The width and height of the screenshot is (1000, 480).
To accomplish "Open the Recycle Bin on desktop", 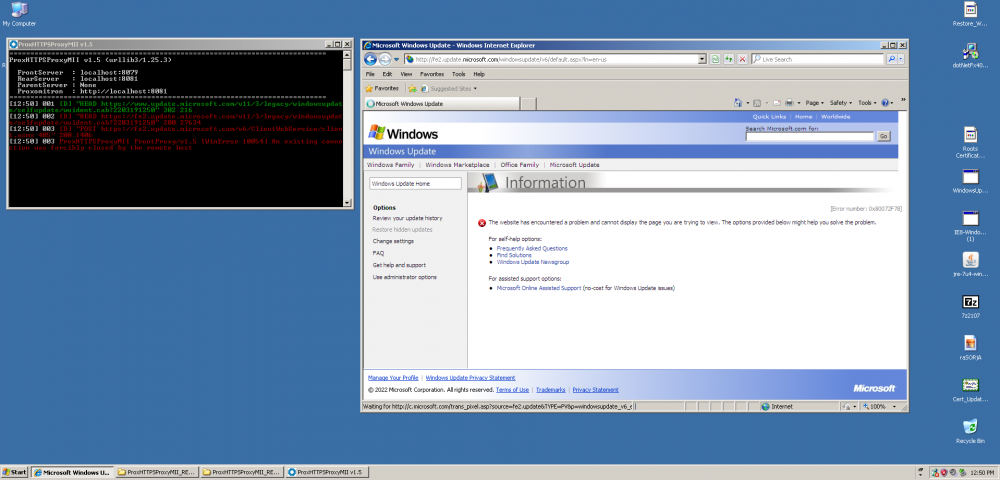I will pyautogui.click(x=969, y=426).
